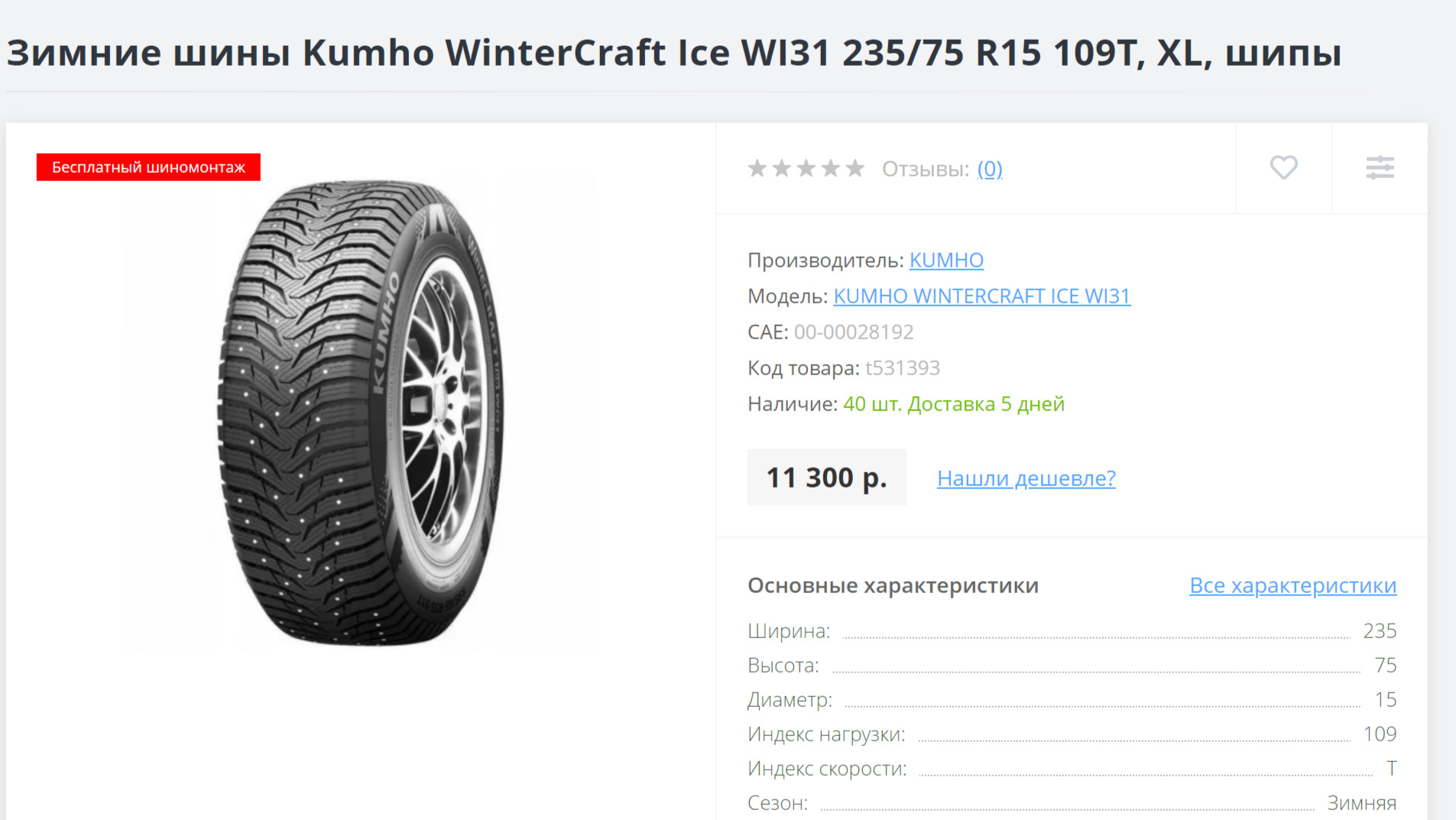Image resolution: width=1456 pixels, height=820 pixels.
Task: Rate product with first star
Action: (757, 168)
